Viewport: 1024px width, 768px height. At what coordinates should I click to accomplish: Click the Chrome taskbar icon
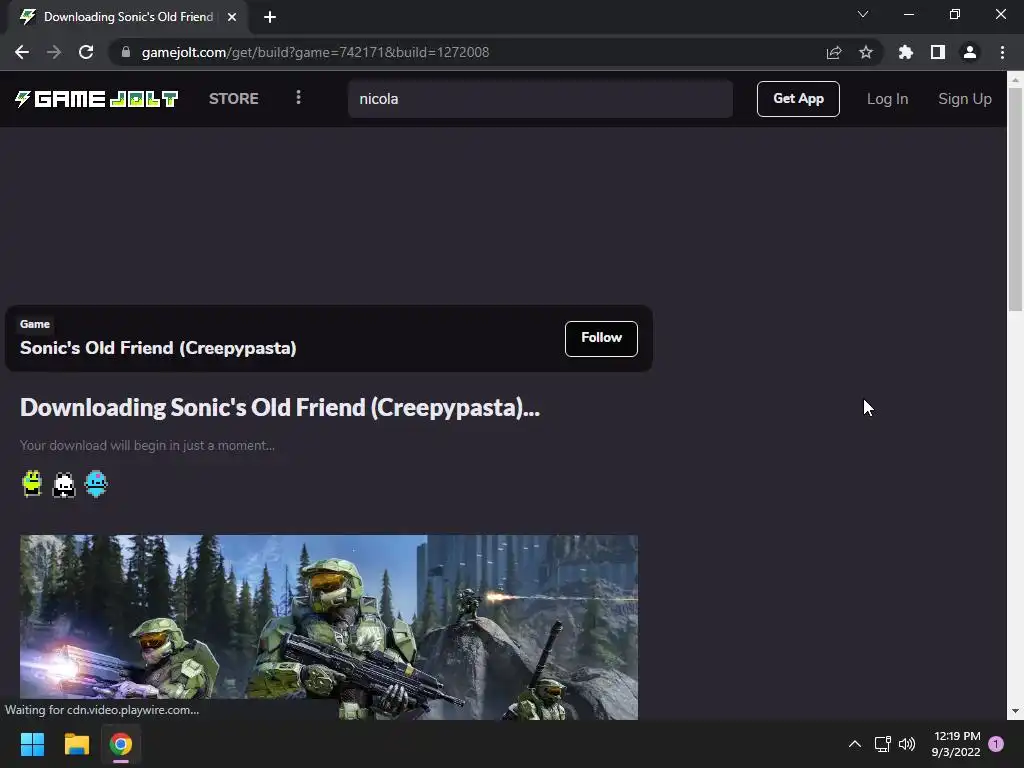coord(121,744)
